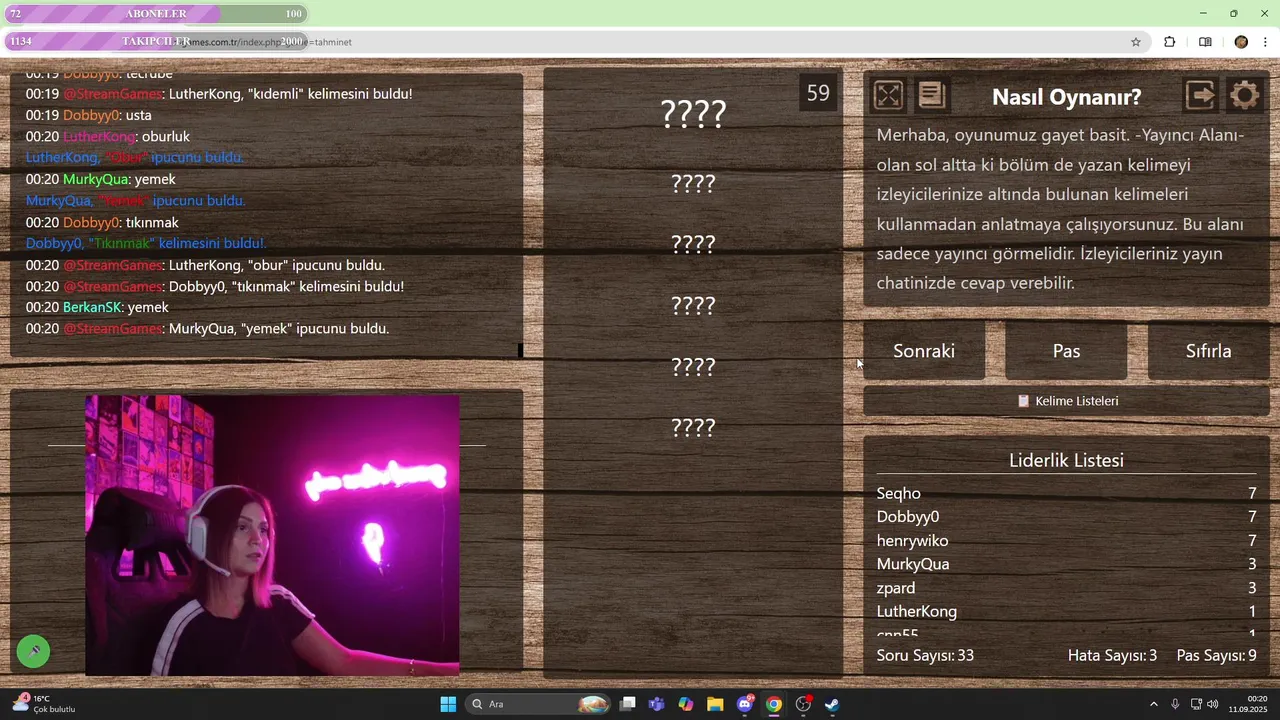Click the TAKIPÇILER progress bar overlay
Image resolution: width=1280 pixels, height=720 pixels.
[156, 41]
